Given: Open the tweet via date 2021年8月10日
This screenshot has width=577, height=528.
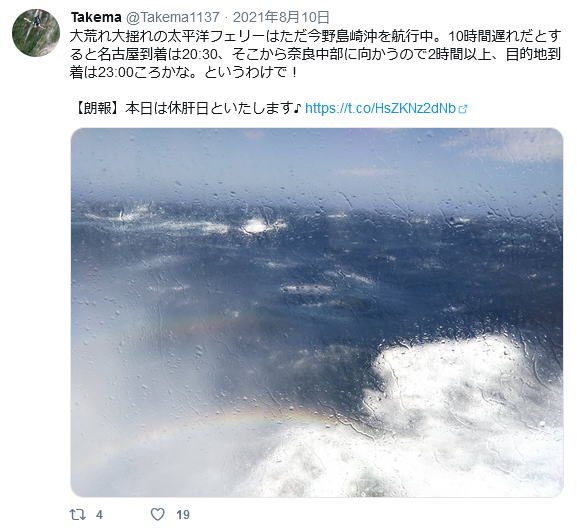Looking at the screenshot, I should [x=281, y=17].
